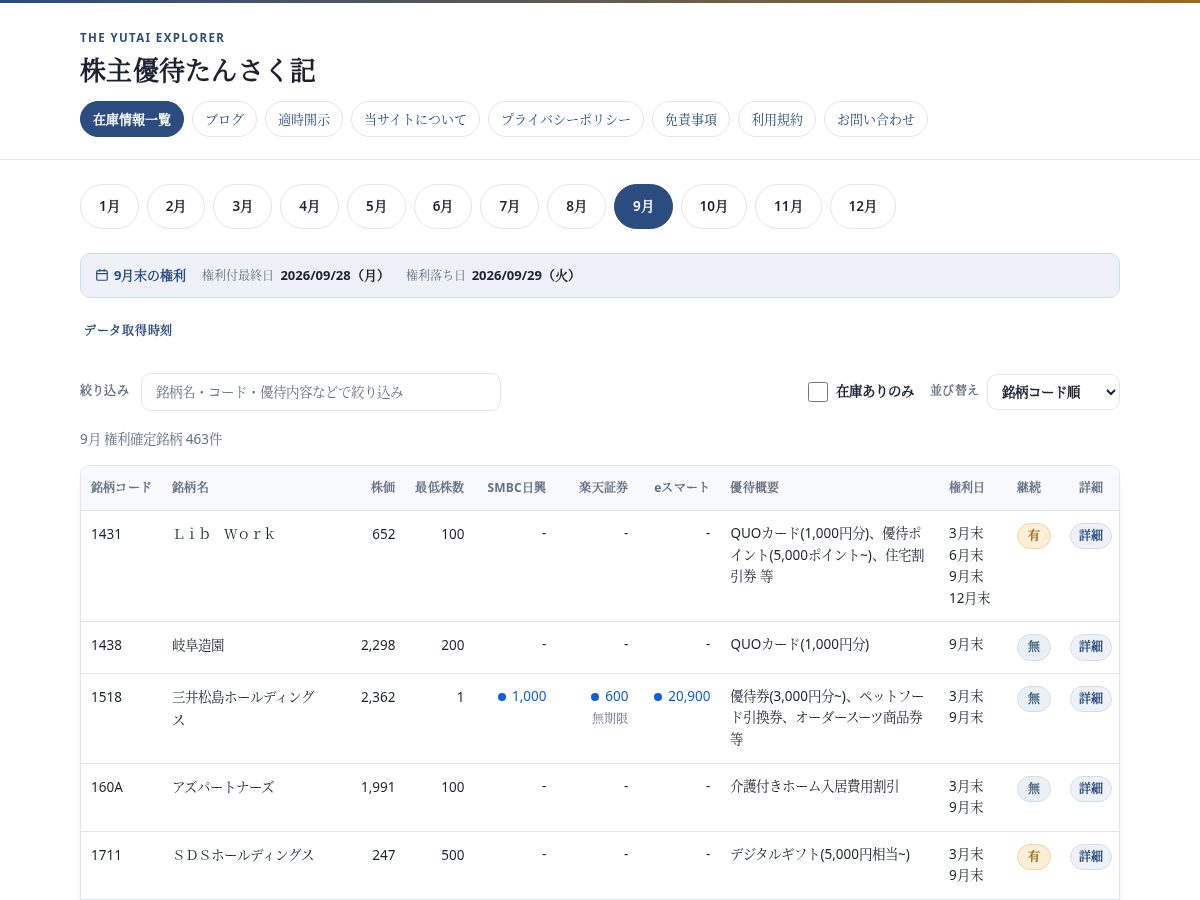The image size is (1200, 900).
Task: Select the 4月 month pill
Action: click(309, 206)
